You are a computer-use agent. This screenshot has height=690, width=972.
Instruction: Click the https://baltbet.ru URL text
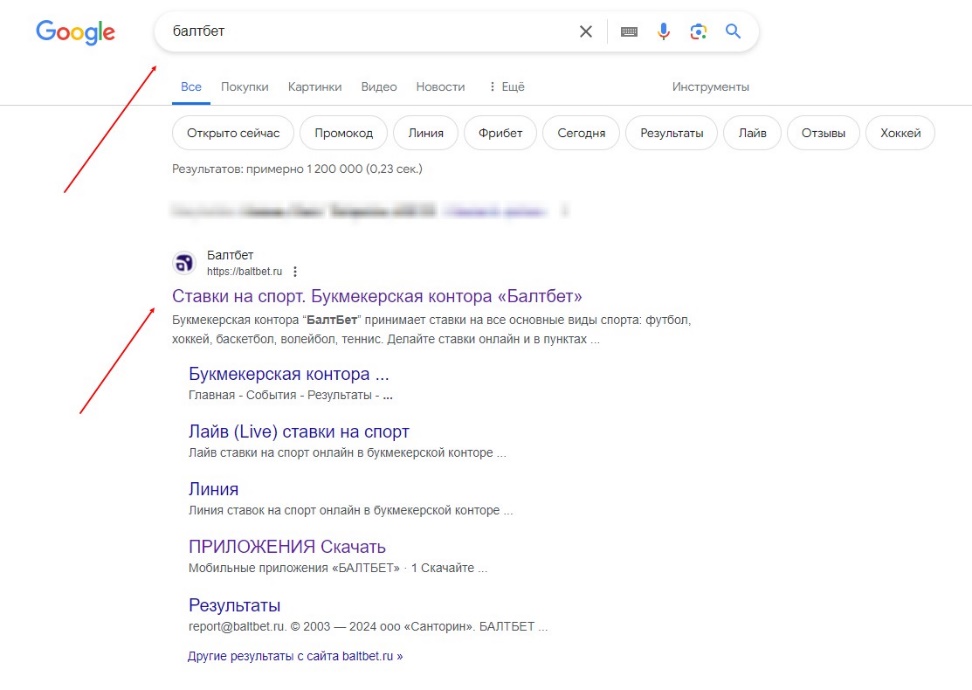pos(244,272)
